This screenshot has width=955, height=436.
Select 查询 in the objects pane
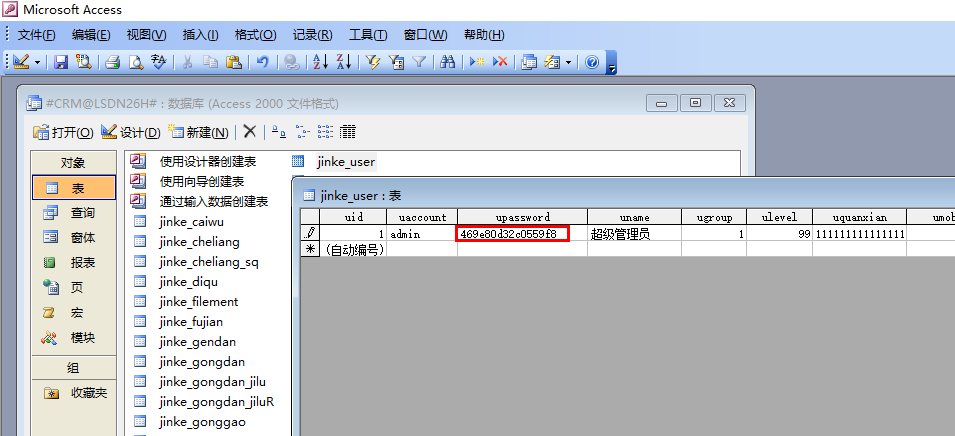coord(74,213)
